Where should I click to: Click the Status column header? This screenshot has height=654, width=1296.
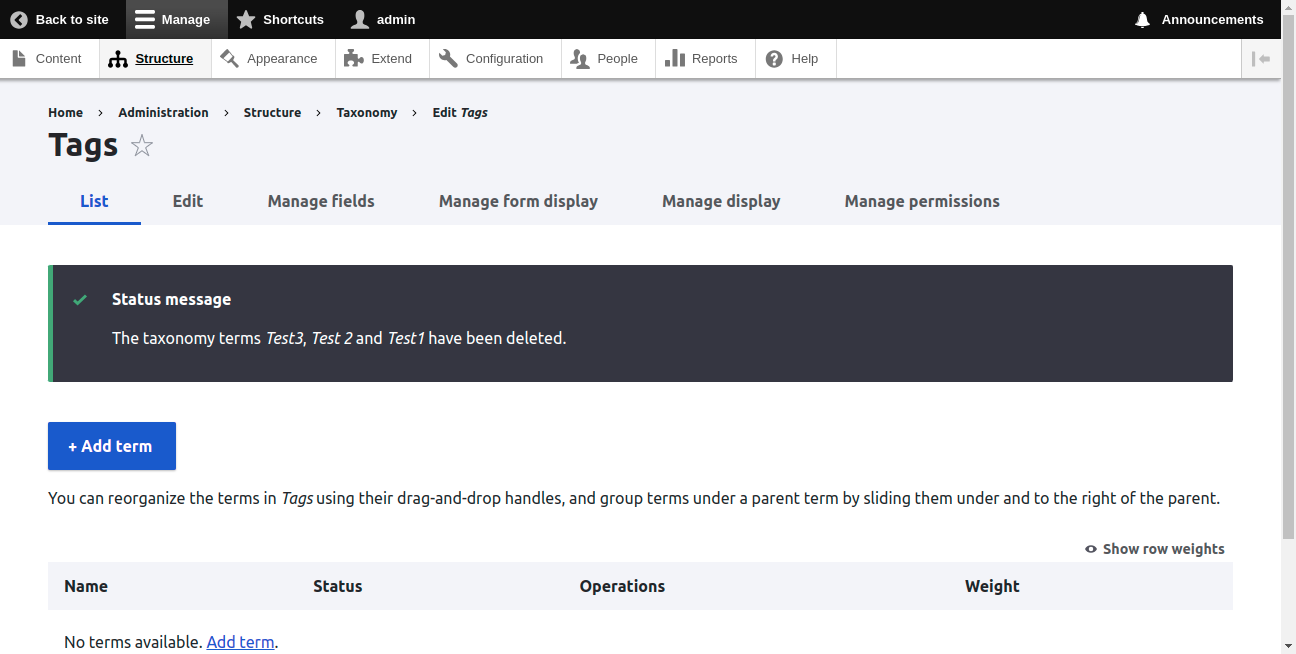(x=338, y=586)
